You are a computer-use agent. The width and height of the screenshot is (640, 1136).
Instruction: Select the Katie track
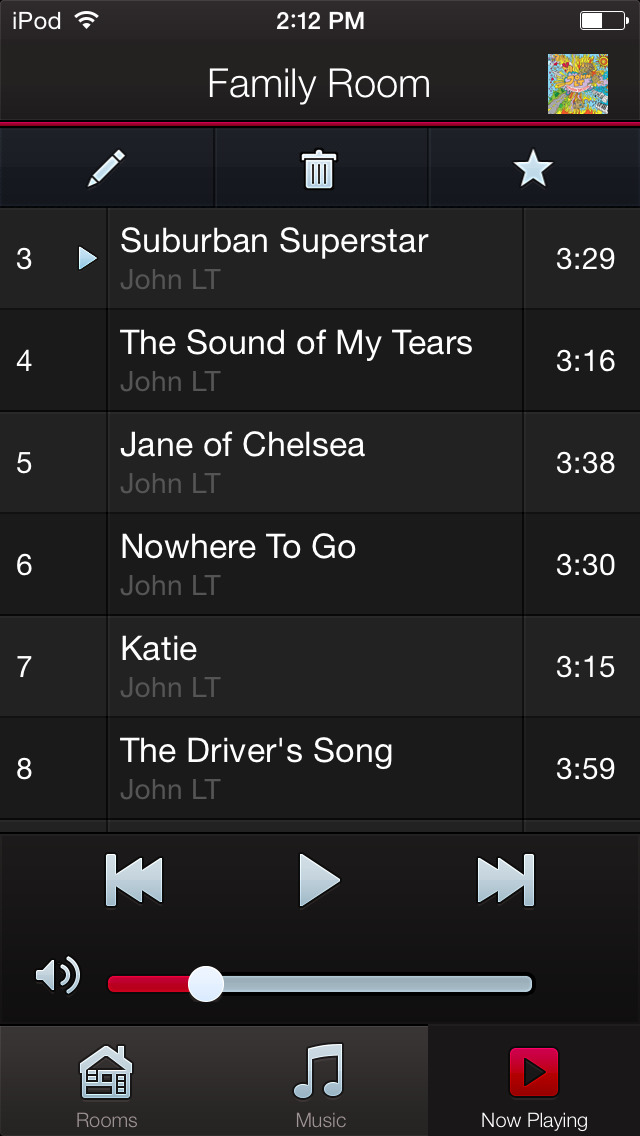pos(320,667)
